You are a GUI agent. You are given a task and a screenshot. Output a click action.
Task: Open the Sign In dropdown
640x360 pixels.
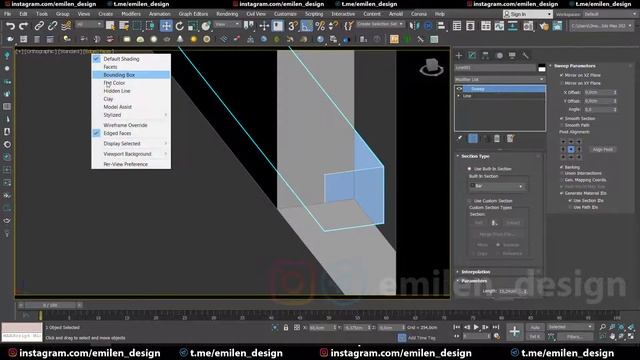527,14
